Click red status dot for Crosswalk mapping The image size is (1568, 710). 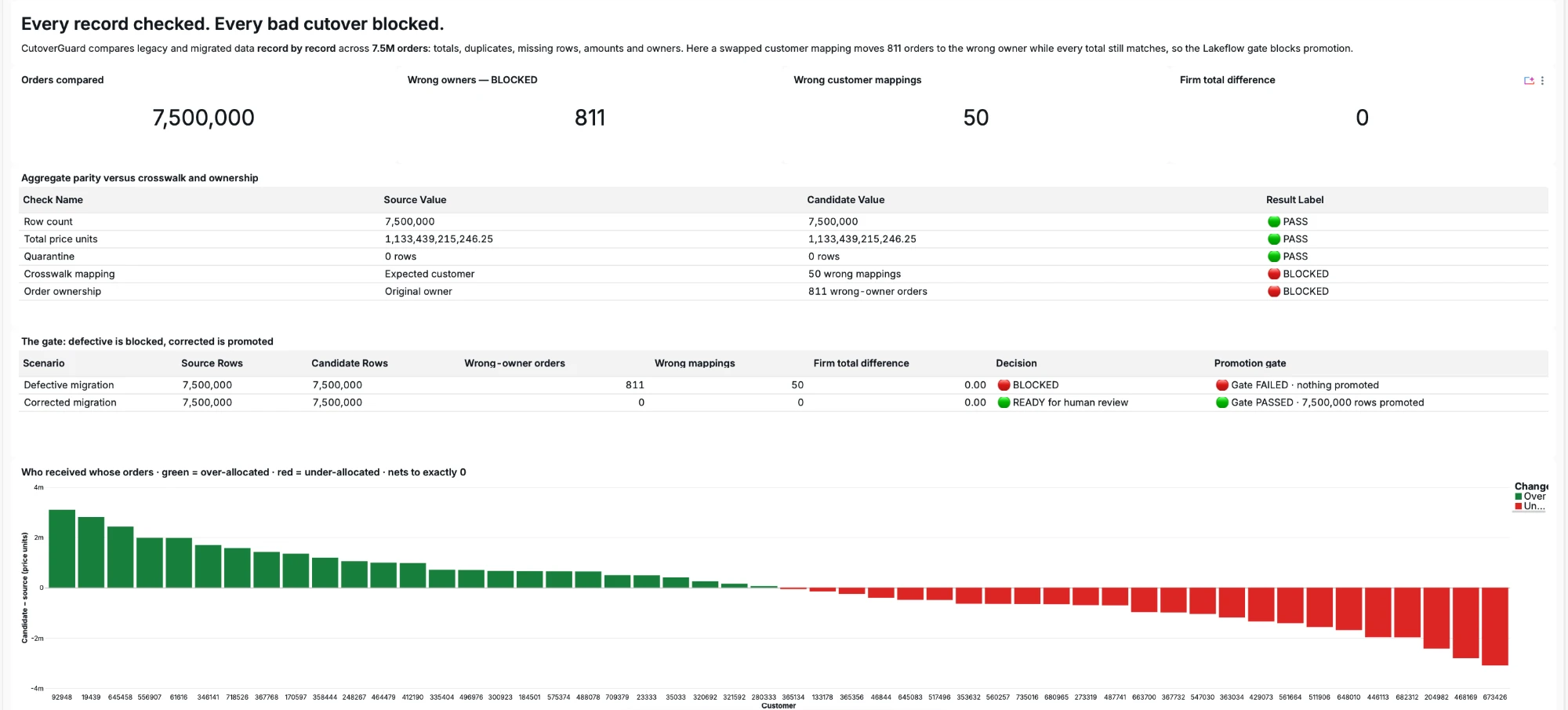1274,274
